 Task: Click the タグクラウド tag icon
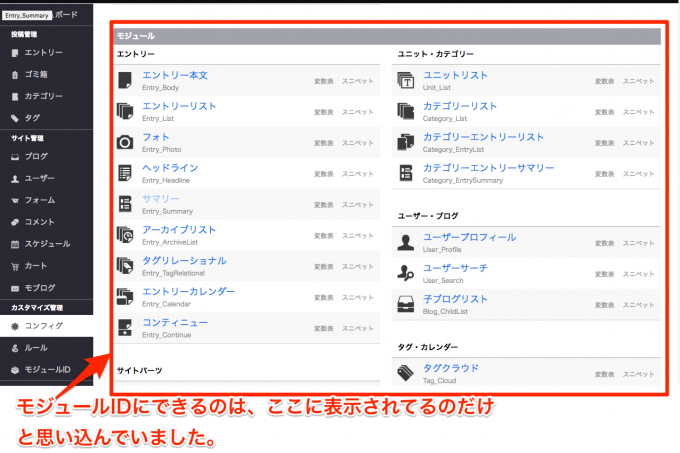406,373
